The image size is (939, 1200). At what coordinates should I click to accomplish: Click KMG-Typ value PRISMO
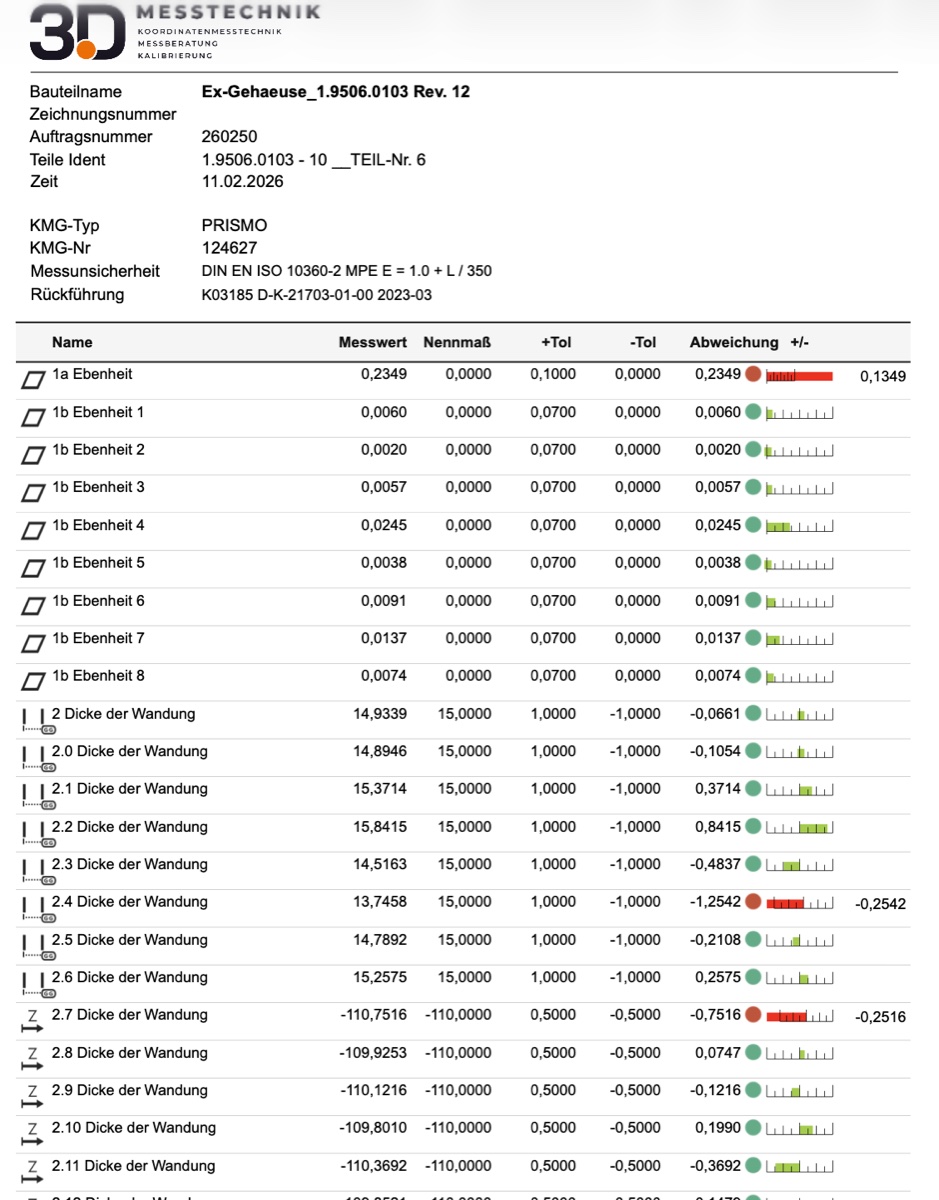tap(235, 226)
